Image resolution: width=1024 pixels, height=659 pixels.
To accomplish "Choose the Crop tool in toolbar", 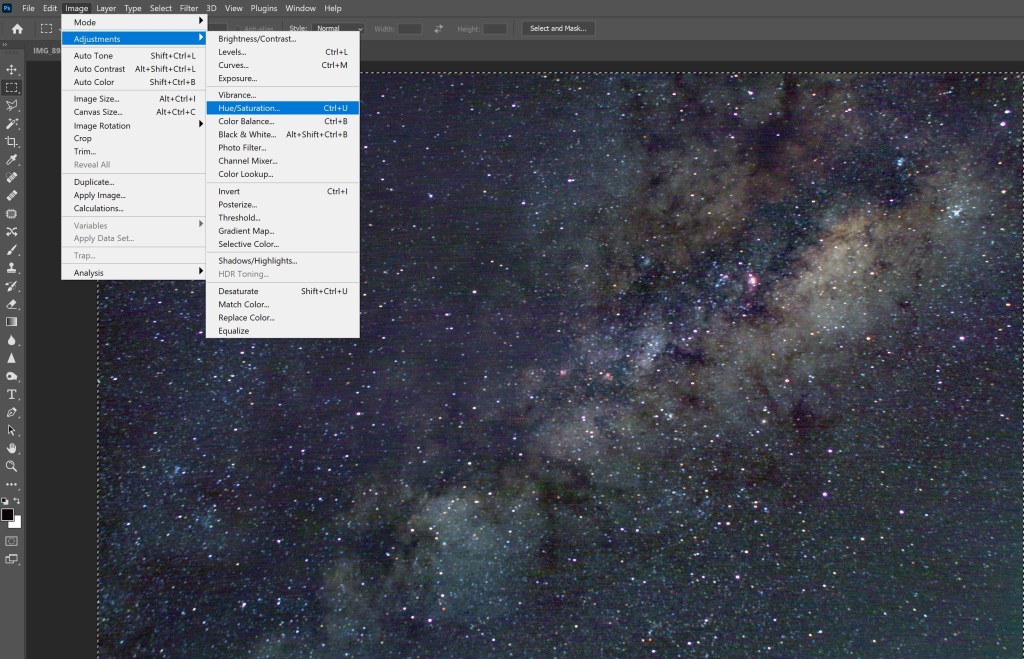I will (12, 141).
